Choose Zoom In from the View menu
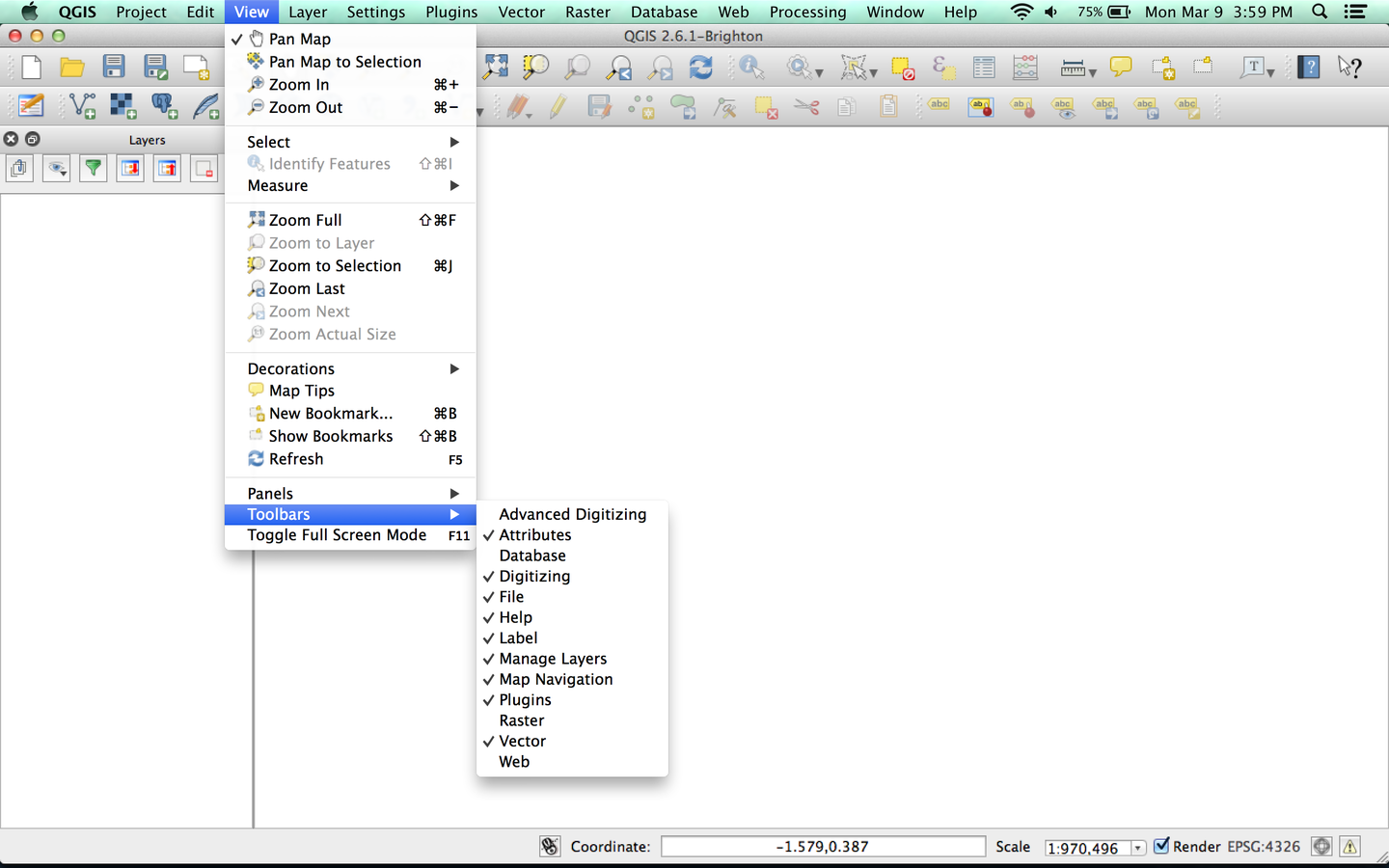Viewport: 1389px width, 868px height. point(350,85)
